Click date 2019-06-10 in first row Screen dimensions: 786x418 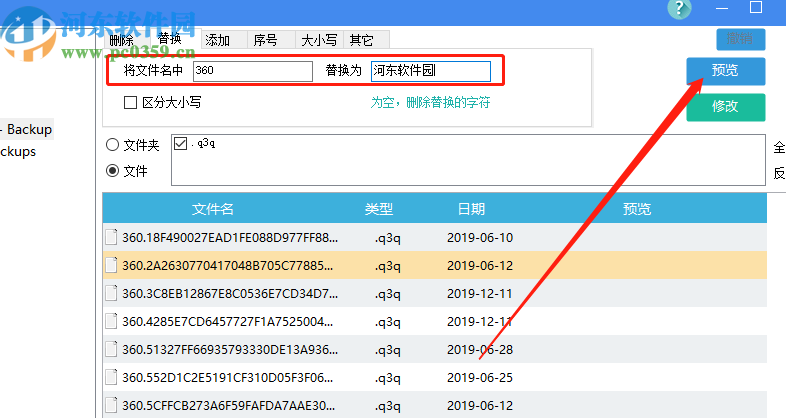click(480, 238)
